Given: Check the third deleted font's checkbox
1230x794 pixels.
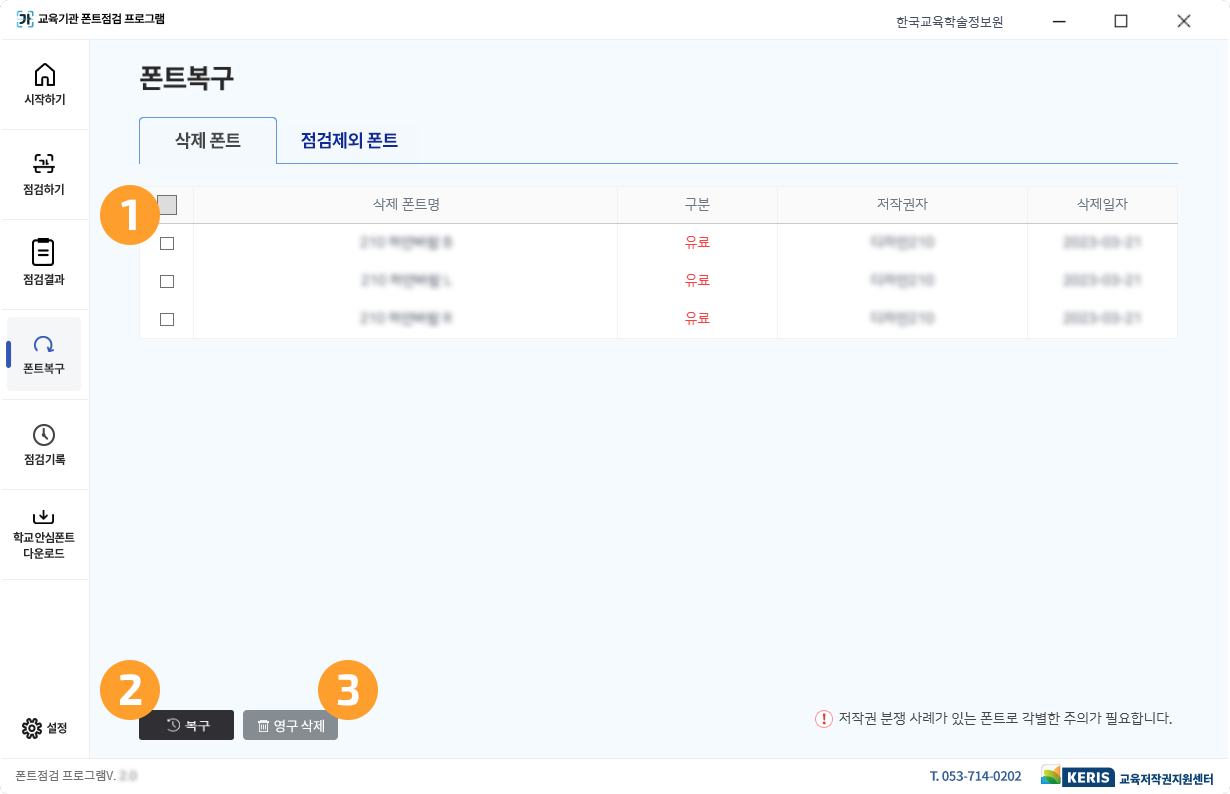Looking at the screenshot, I should coord(166,319).
